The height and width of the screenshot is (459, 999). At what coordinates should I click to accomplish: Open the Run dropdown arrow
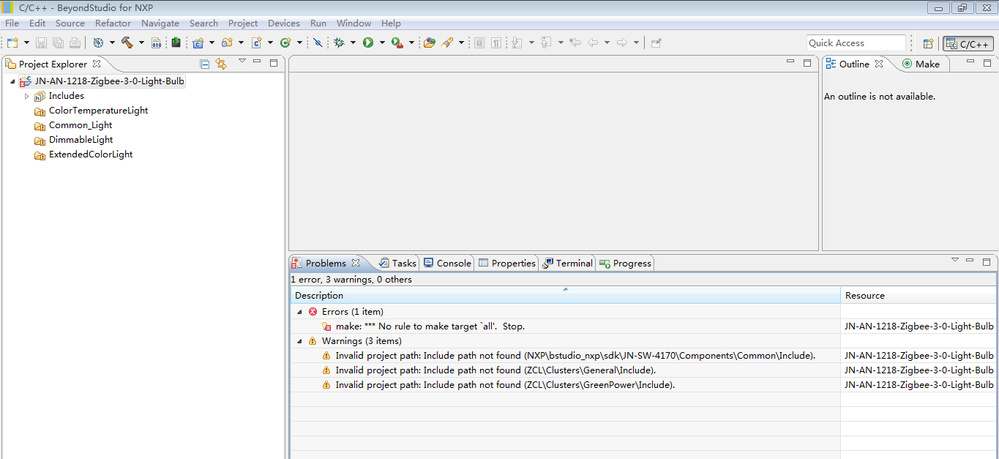pyautogui.click(x=382, y=43)
